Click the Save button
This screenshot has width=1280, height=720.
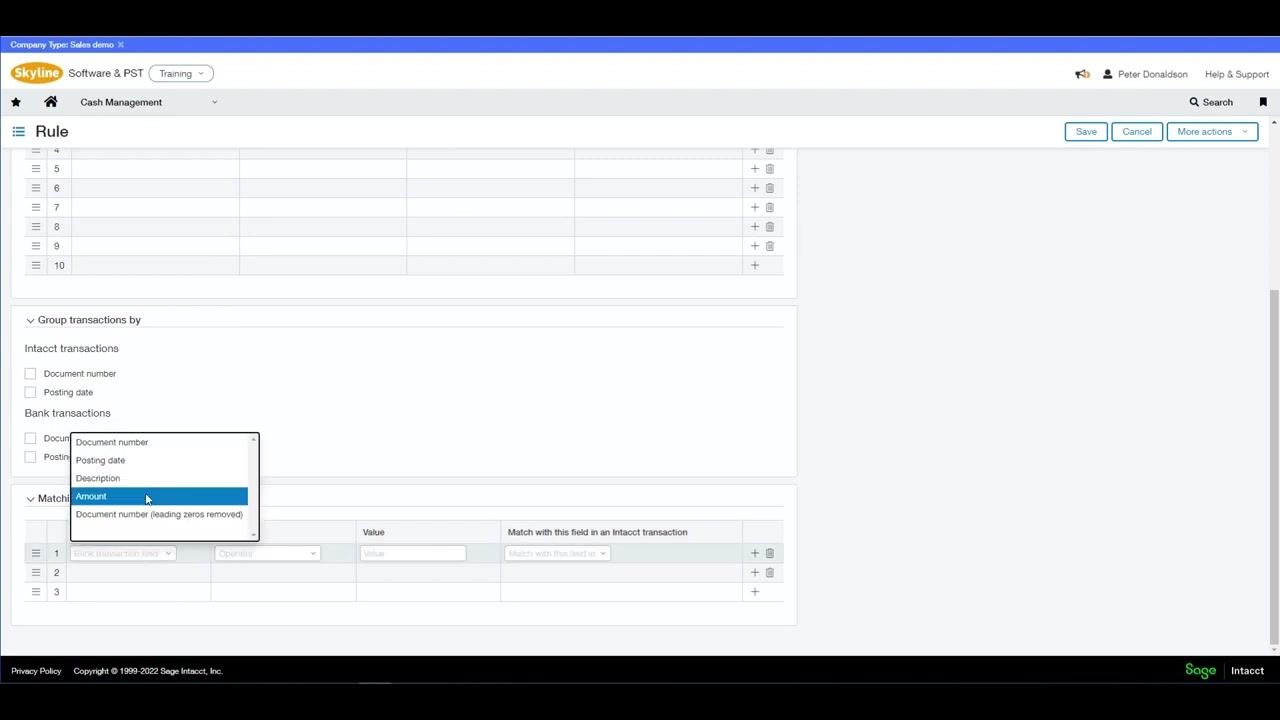tap(1086, 132)
